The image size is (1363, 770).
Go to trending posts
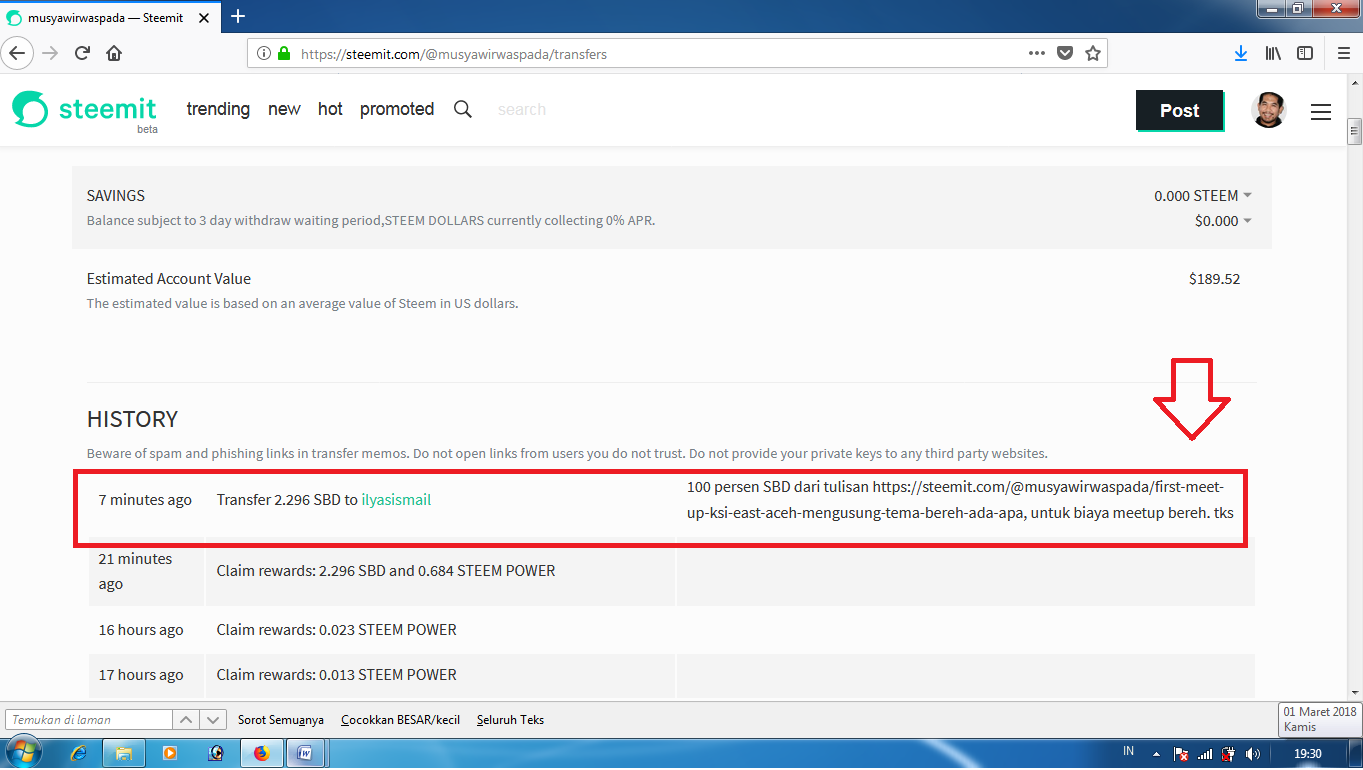[218, 109]
